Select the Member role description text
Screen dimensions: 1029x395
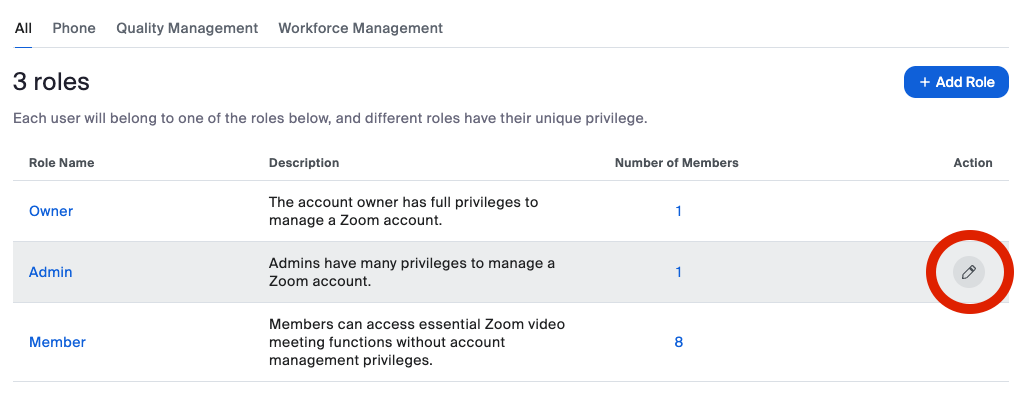(417, 343)
